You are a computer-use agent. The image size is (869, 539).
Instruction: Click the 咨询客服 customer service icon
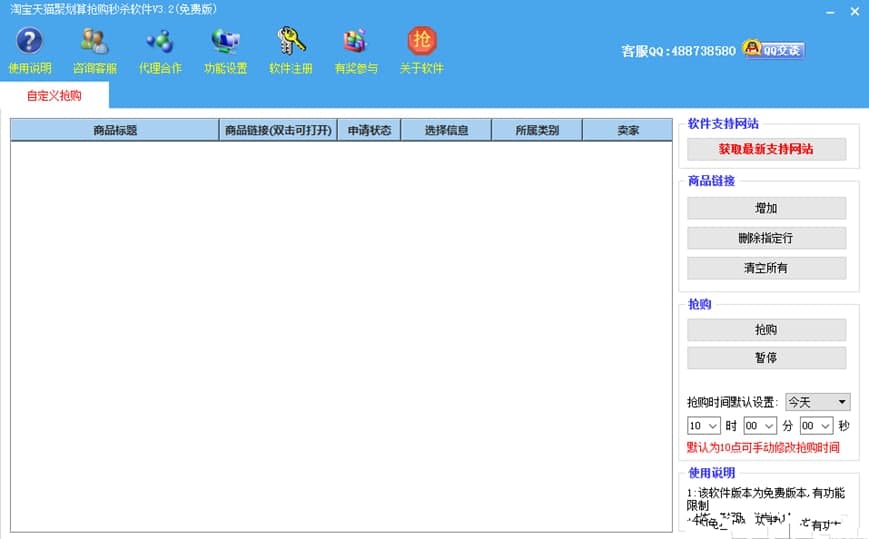pos(95,43)
